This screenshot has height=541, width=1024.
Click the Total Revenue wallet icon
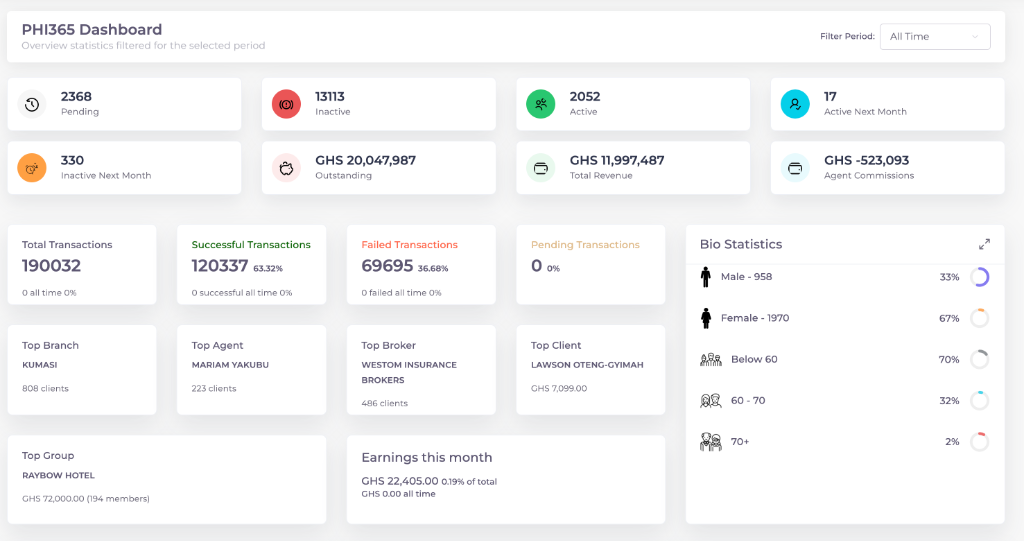541,168
